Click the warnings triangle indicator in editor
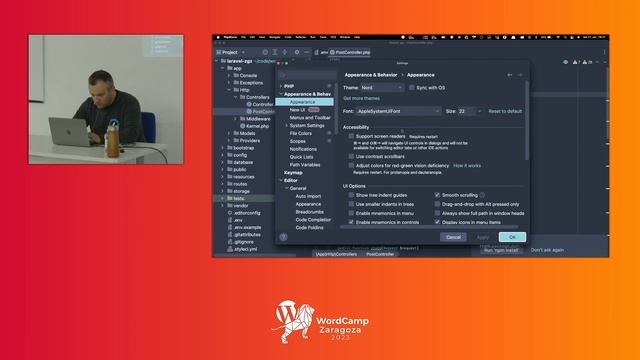The image size is (640, 360). point(575,62)
